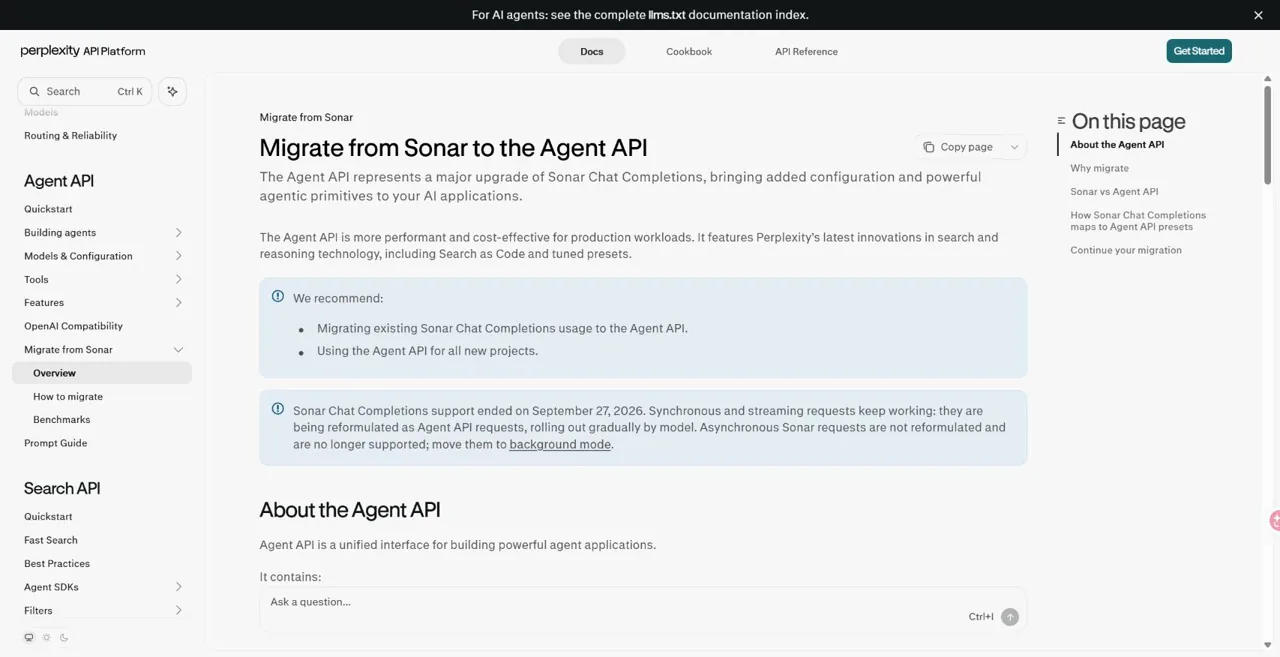This screenshot has height=657, width=1280.
Task: Open the Prompt Guide page
Action: [x=55, y=443]
